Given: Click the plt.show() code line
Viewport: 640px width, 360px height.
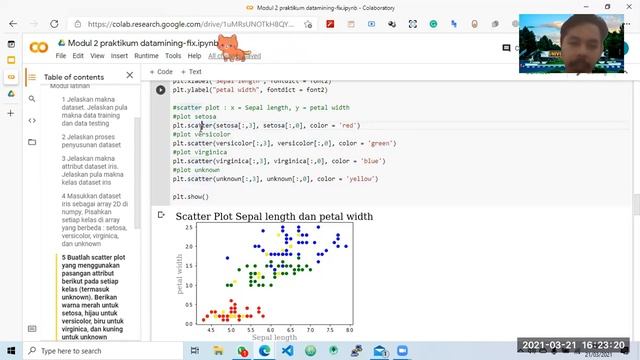Looking at the screenshot, I should [191, 197].
